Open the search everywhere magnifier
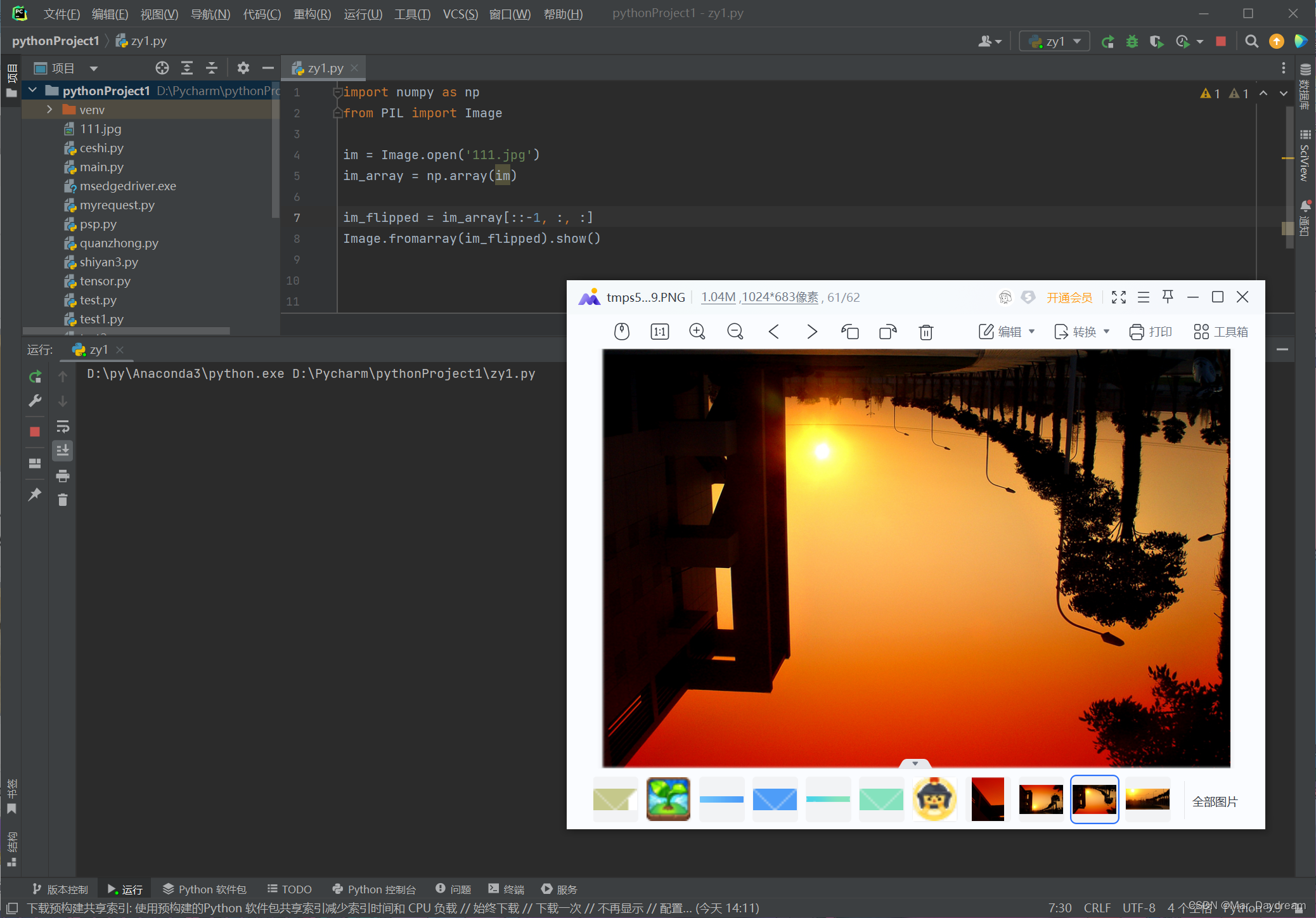 1251,42
